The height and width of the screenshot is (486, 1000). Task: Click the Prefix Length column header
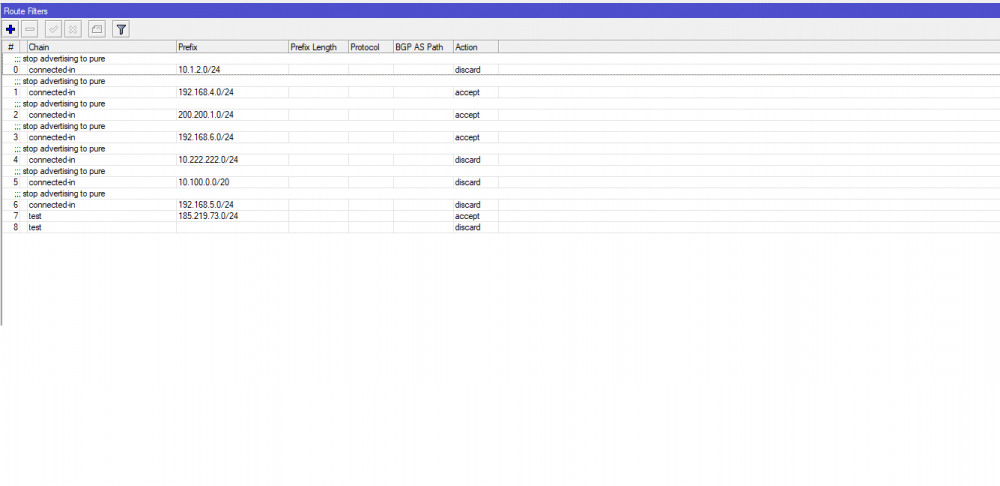[317, 47]
